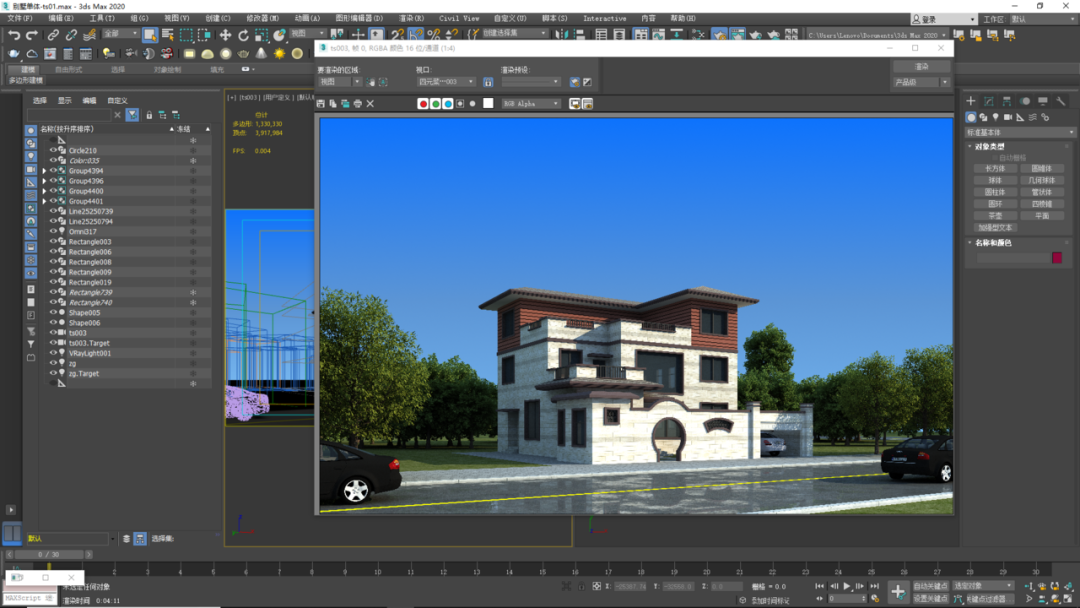Click the 长方体 box primitive button

point(995,168)
